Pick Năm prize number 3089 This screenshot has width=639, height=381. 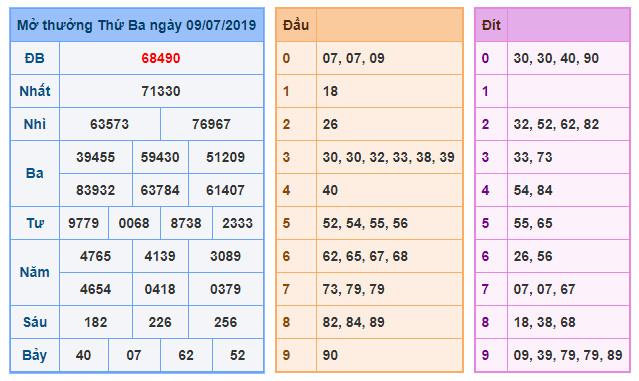[x=225, y=256]
